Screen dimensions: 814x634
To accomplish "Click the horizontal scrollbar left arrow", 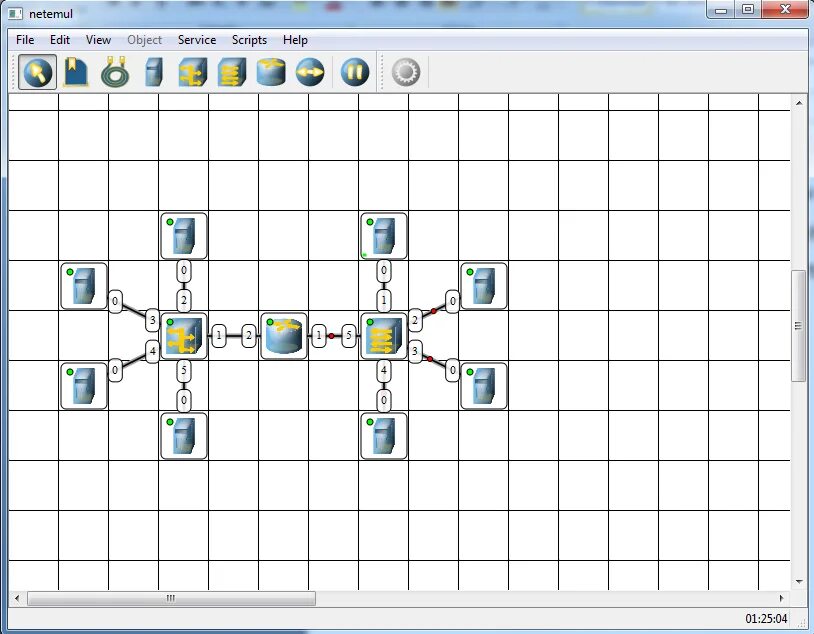I will pyautogui.click(x=17, y=599).
